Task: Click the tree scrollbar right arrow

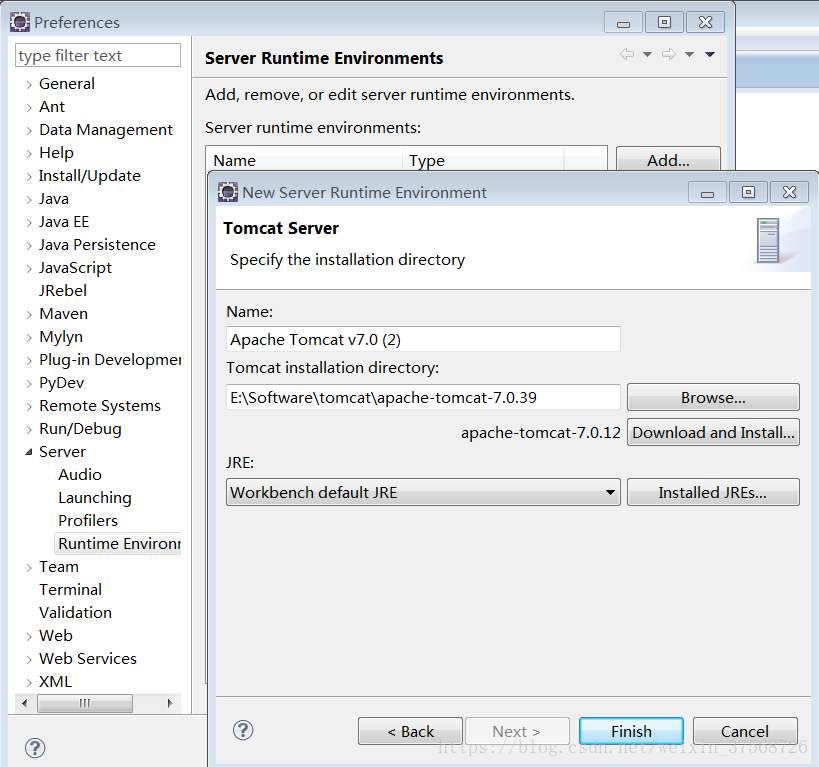Action: click(x=170, y=703)
